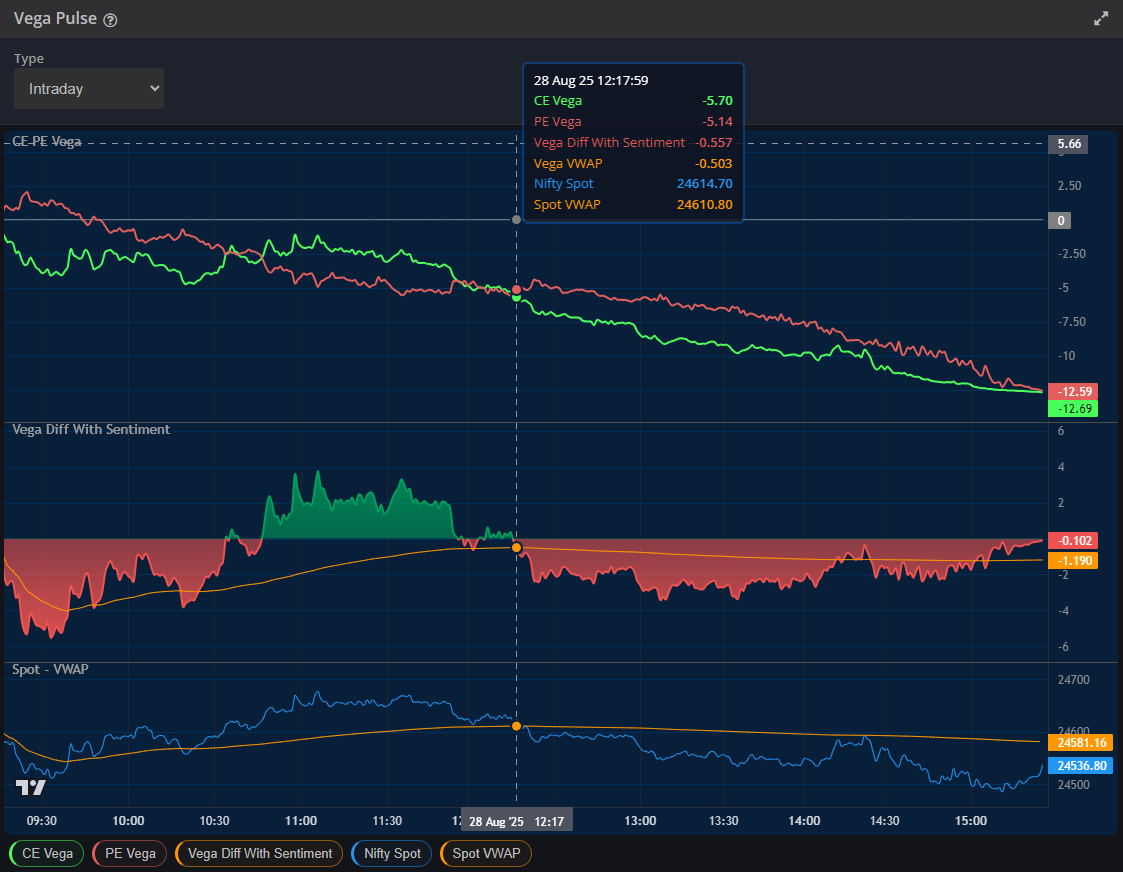Click the -5.70 CE Vega tooltip value

tap(716, 100)
